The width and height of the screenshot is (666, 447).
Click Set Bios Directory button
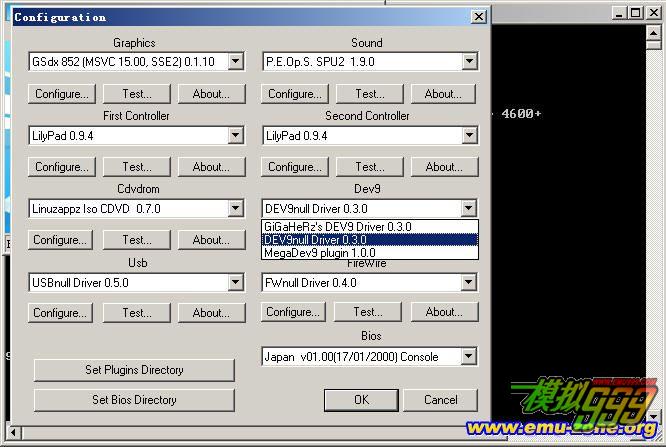click(x=134, y=400)
